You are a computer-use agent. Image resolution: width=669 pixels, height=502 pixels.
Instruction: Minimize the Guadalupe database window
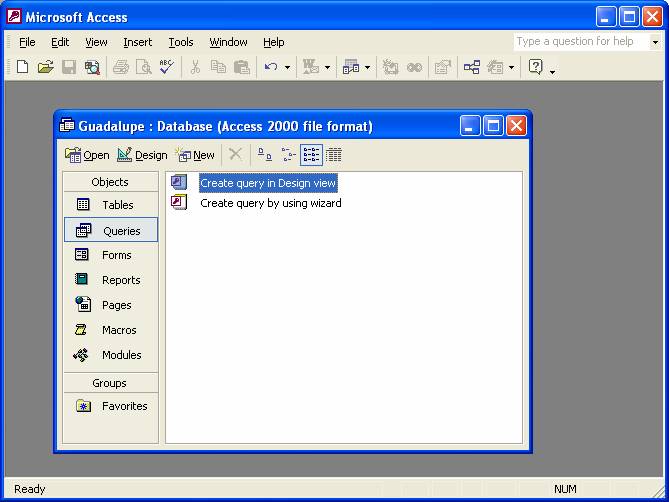[470, 126]
